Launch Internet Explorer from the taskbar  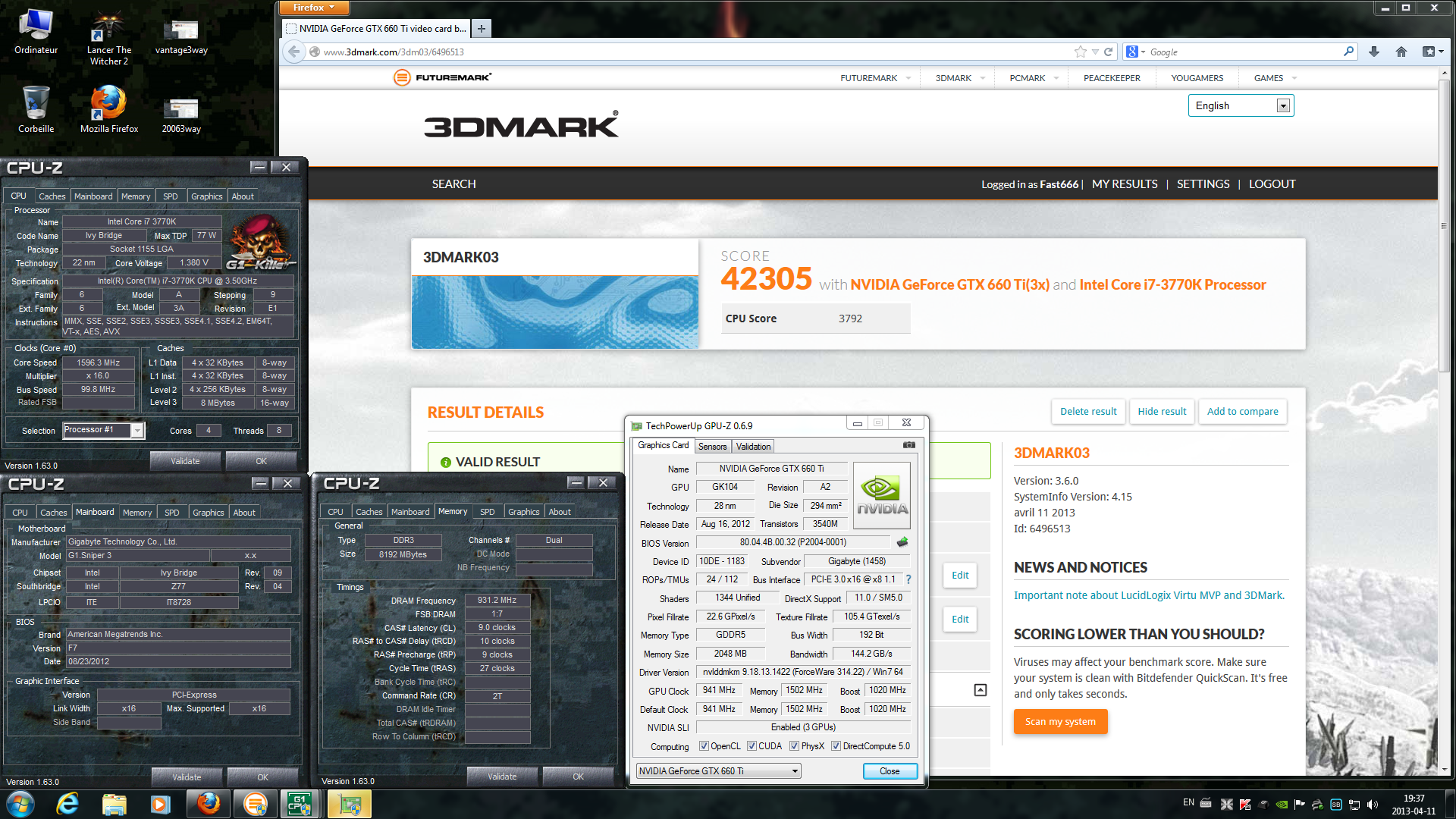pyautogui.click(x=67, y=804)
